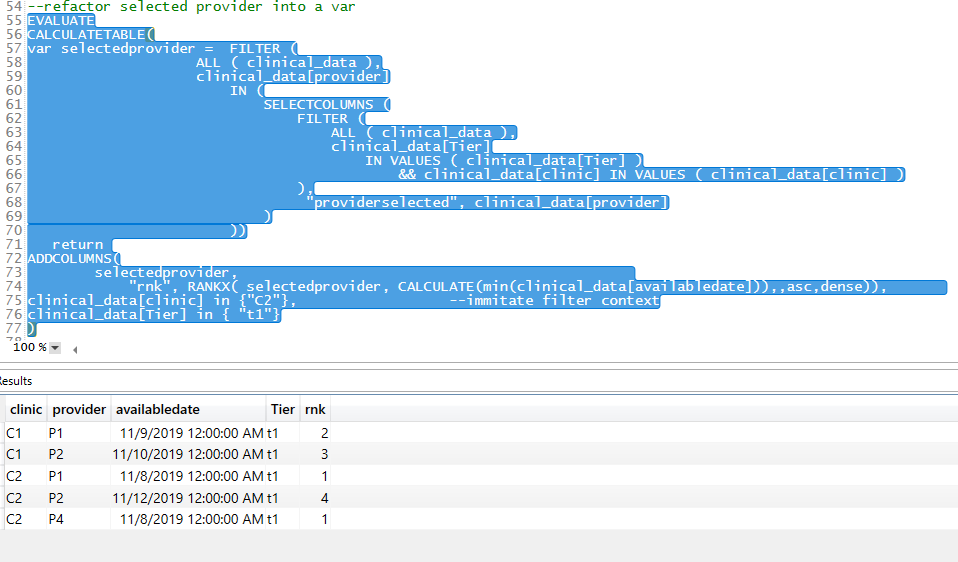
Task: Click the green refactor comment line
Action: pos(191,7)
